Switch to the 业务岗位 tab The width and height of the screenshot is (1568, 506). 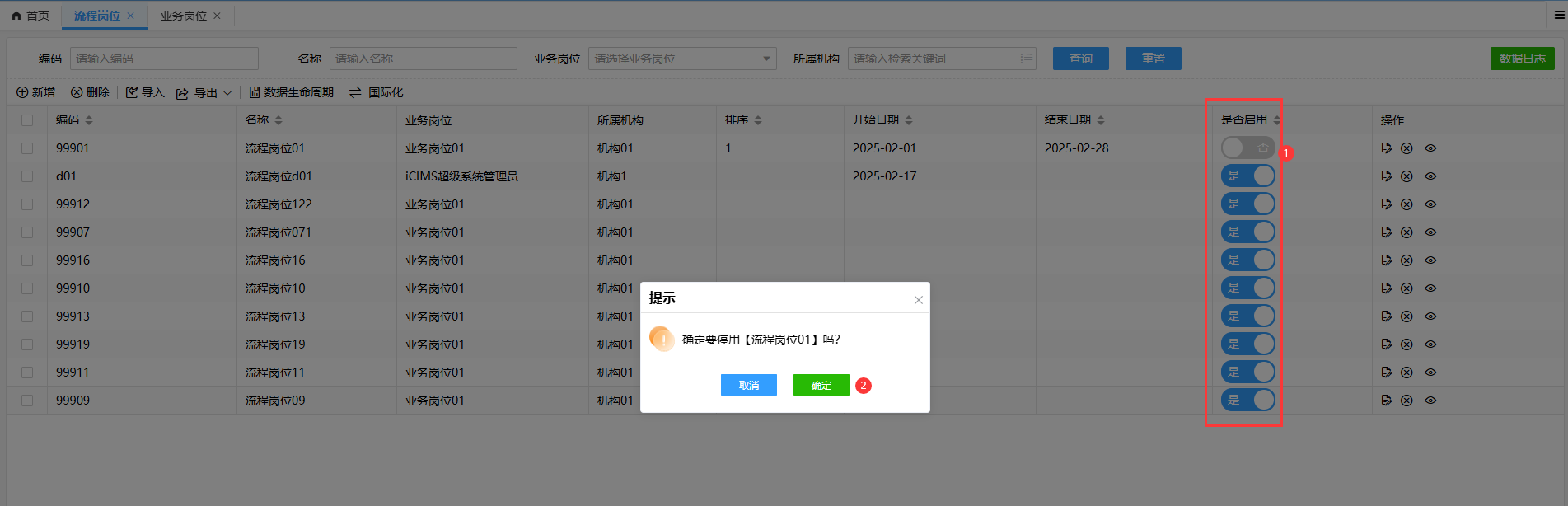(183, 16)
